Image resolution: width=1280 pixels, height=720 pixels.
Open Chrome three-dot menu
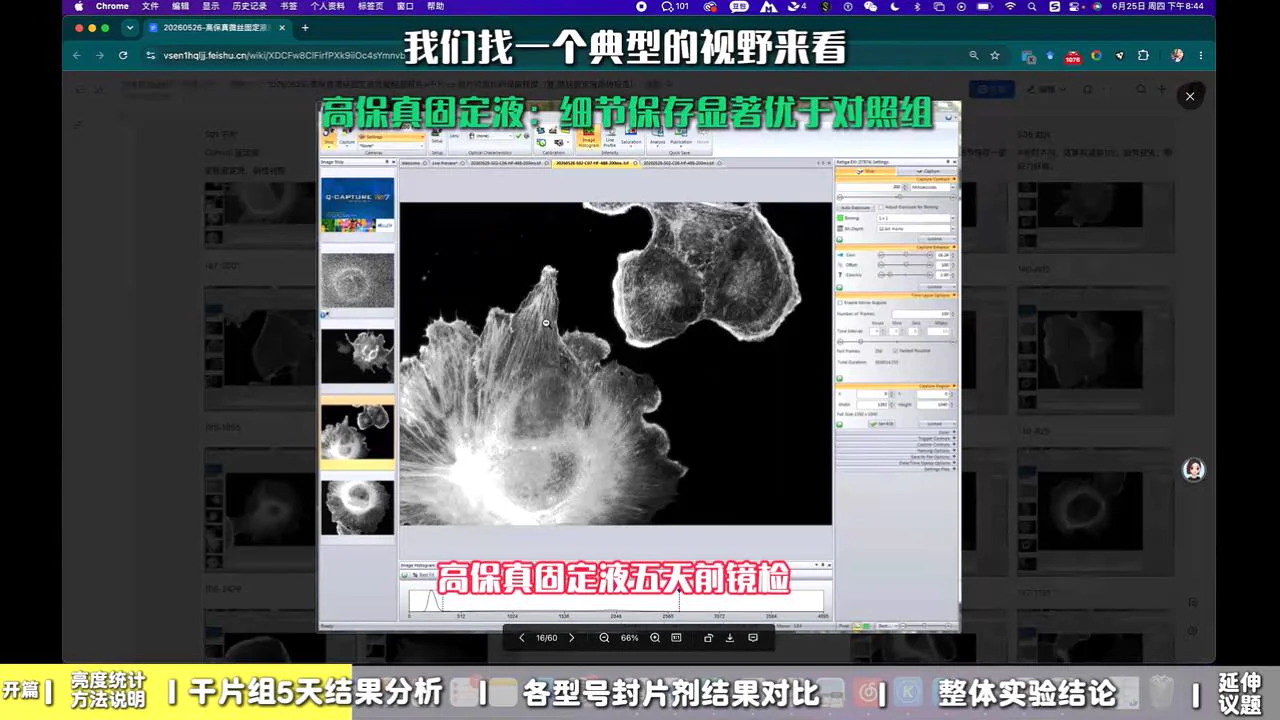point(1200,56)
